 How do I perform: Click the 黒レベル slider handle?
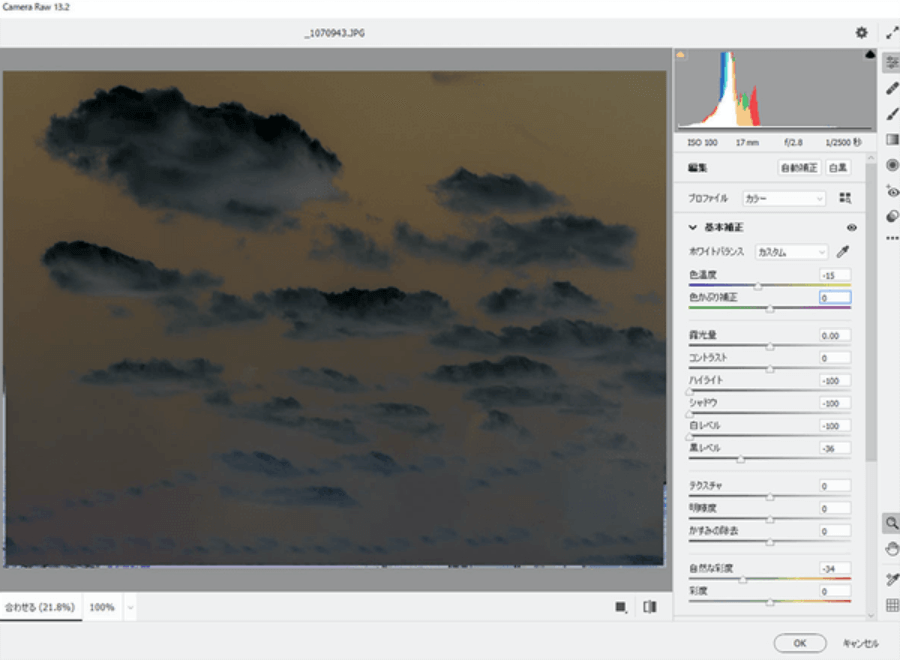(741, 459)
